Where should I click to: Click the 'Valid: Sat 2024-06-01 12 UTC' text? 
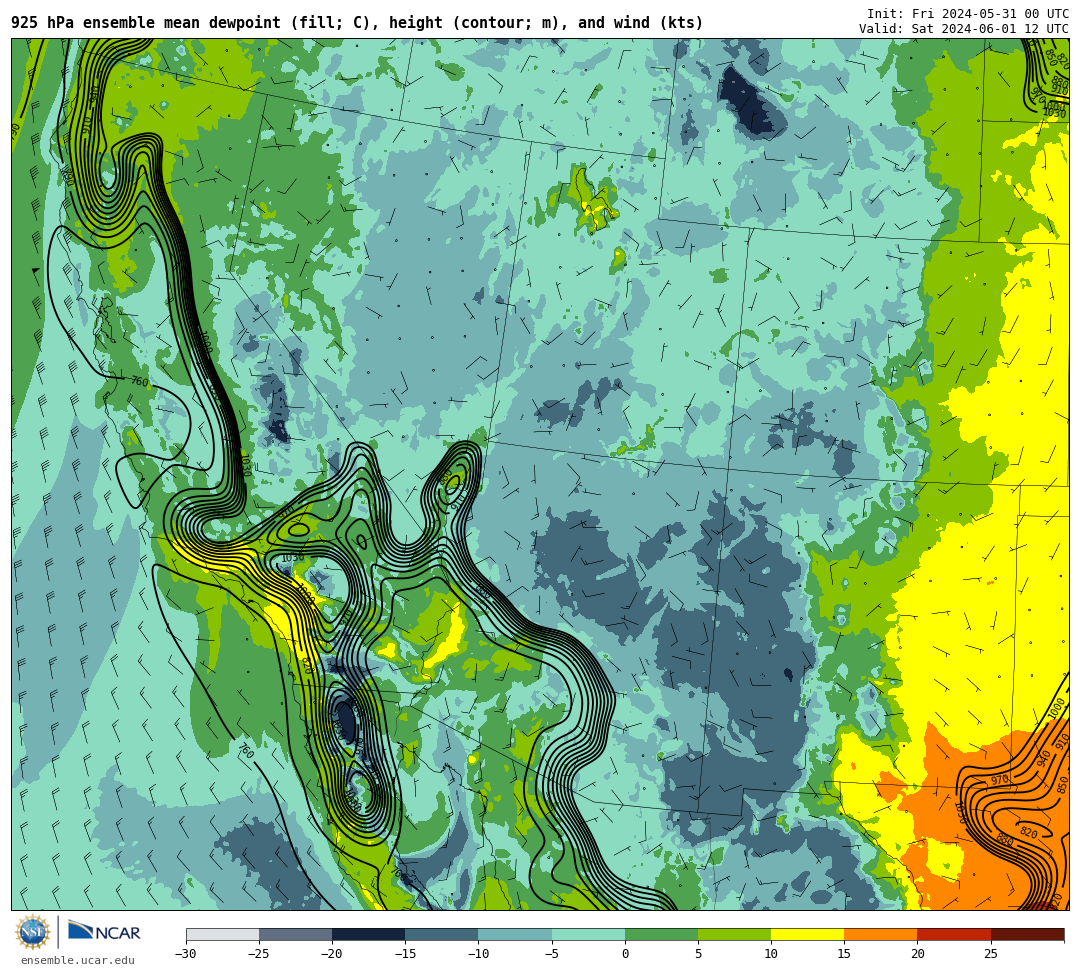(964, 28)
